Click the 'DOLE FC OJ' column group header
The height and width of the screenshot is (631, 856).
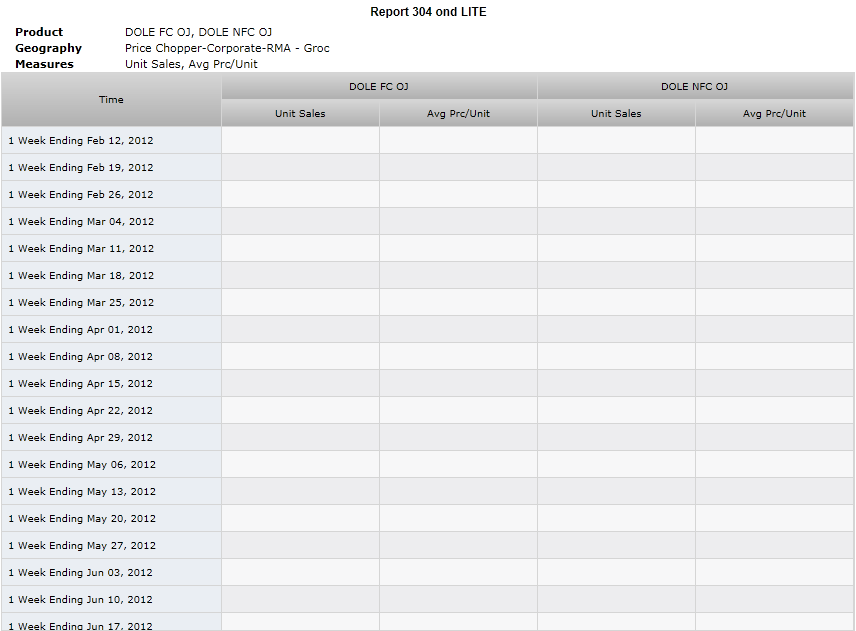coord(379,86)
